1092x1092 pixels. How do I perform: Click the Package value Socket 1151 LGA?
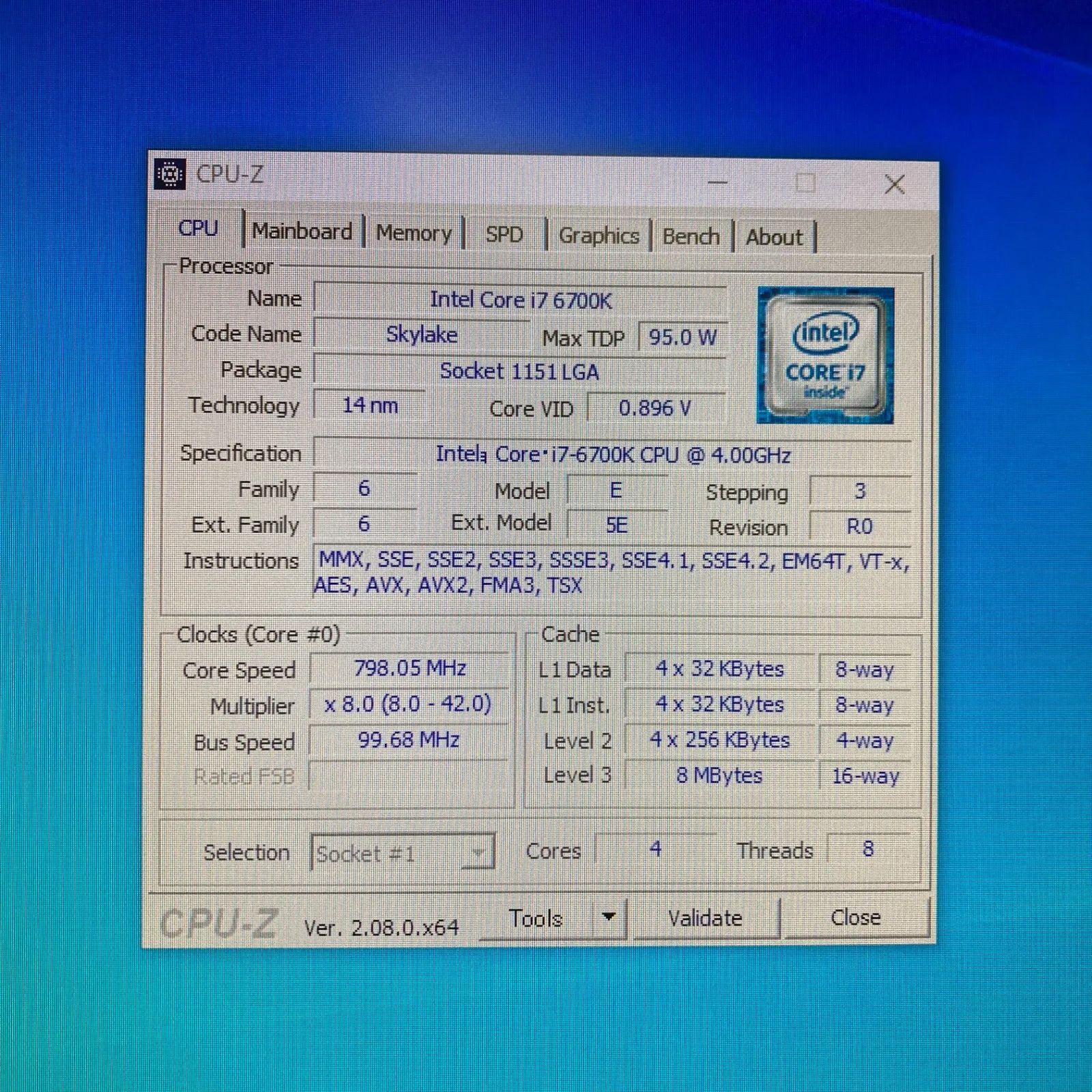[520, 371]
